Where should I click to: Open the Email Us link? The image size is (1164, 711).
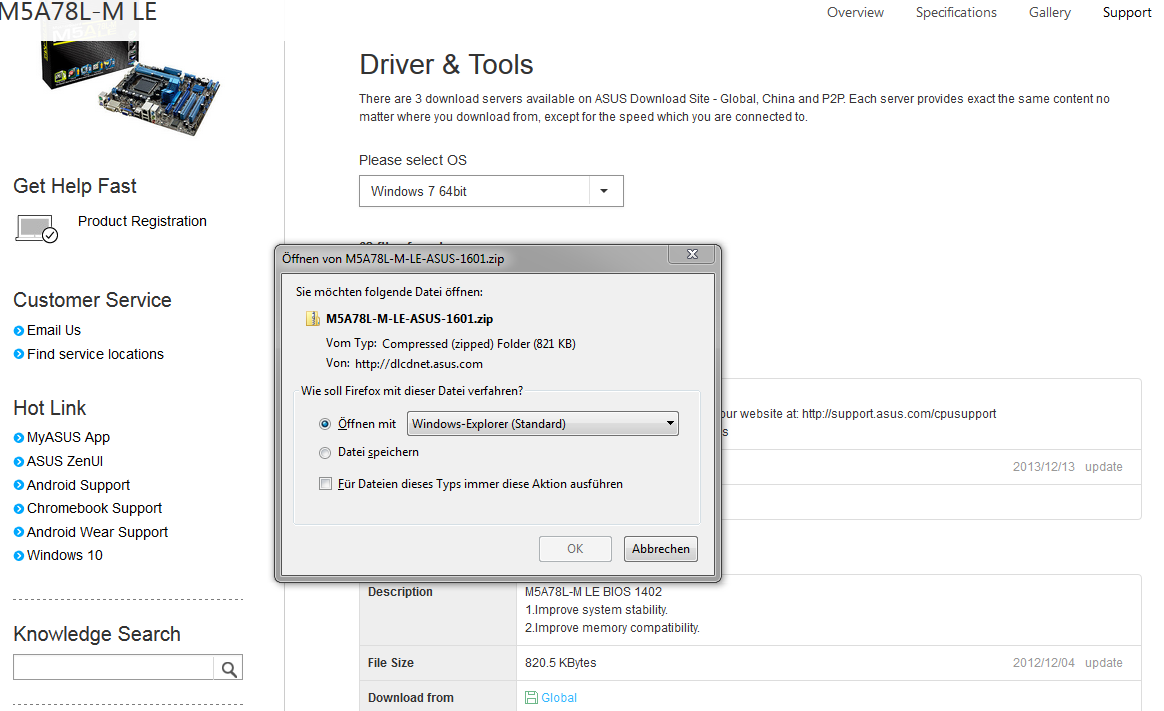click(53, 331)
